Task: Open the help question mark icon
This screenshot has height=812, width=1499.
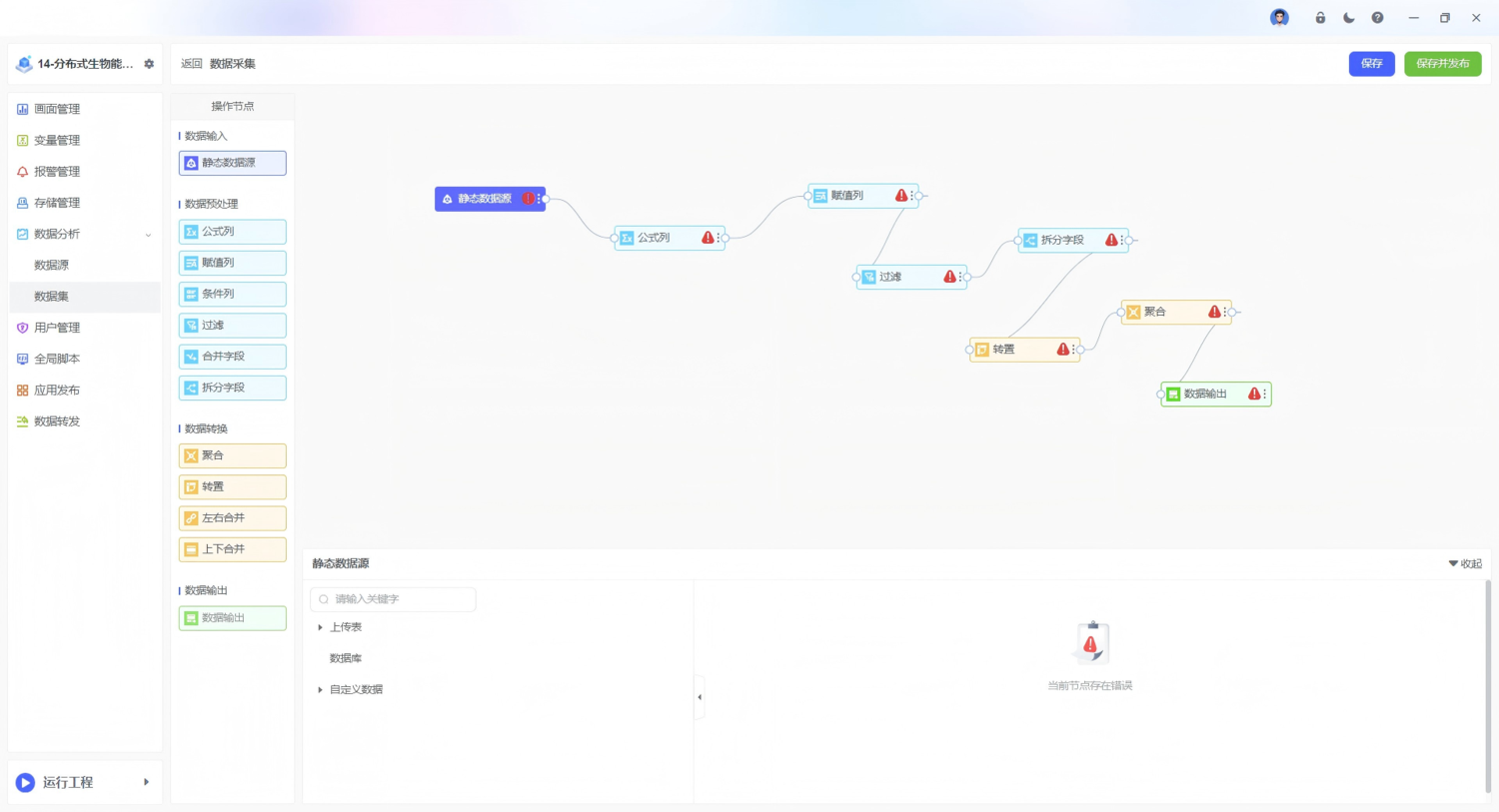Action: pyautogui.click(x=1378, y=18)
